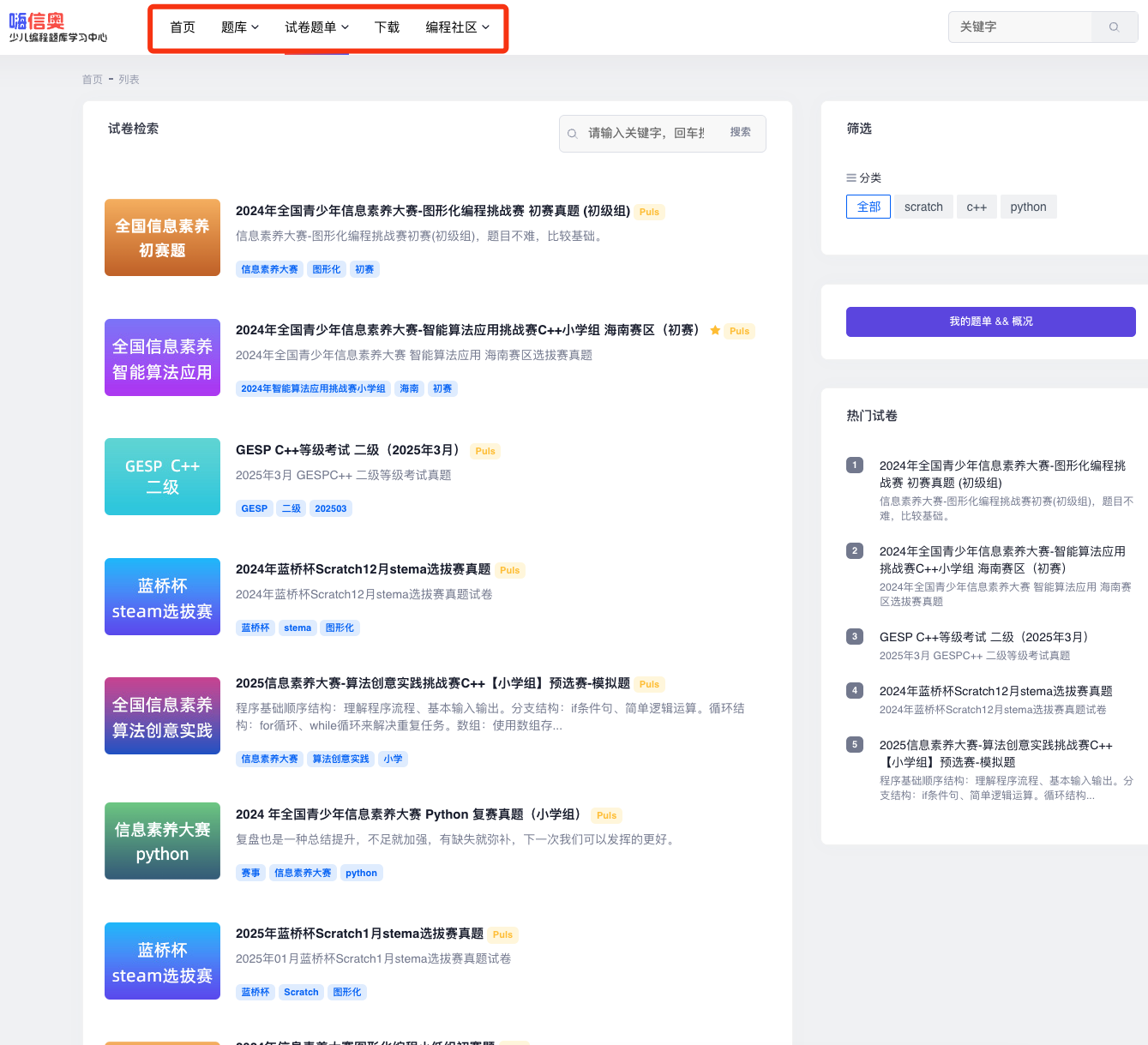The image size is (1148, 1045).
Task: Click rank badge 2 in 热门试卷
Action: (x=855, y=550)
